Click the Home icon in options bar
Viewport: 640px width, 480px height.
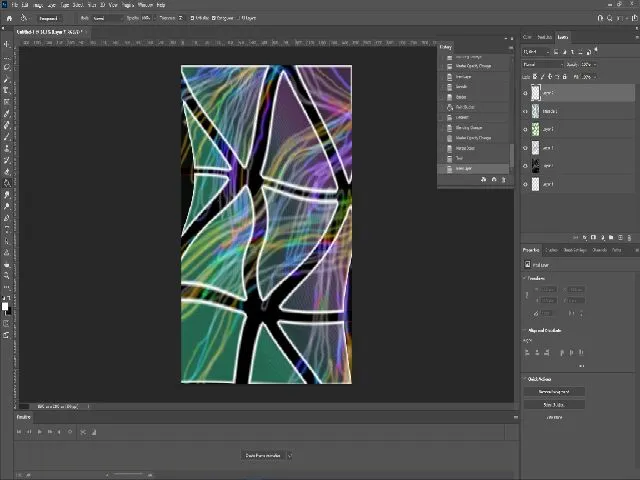click(x=9, y=18)
